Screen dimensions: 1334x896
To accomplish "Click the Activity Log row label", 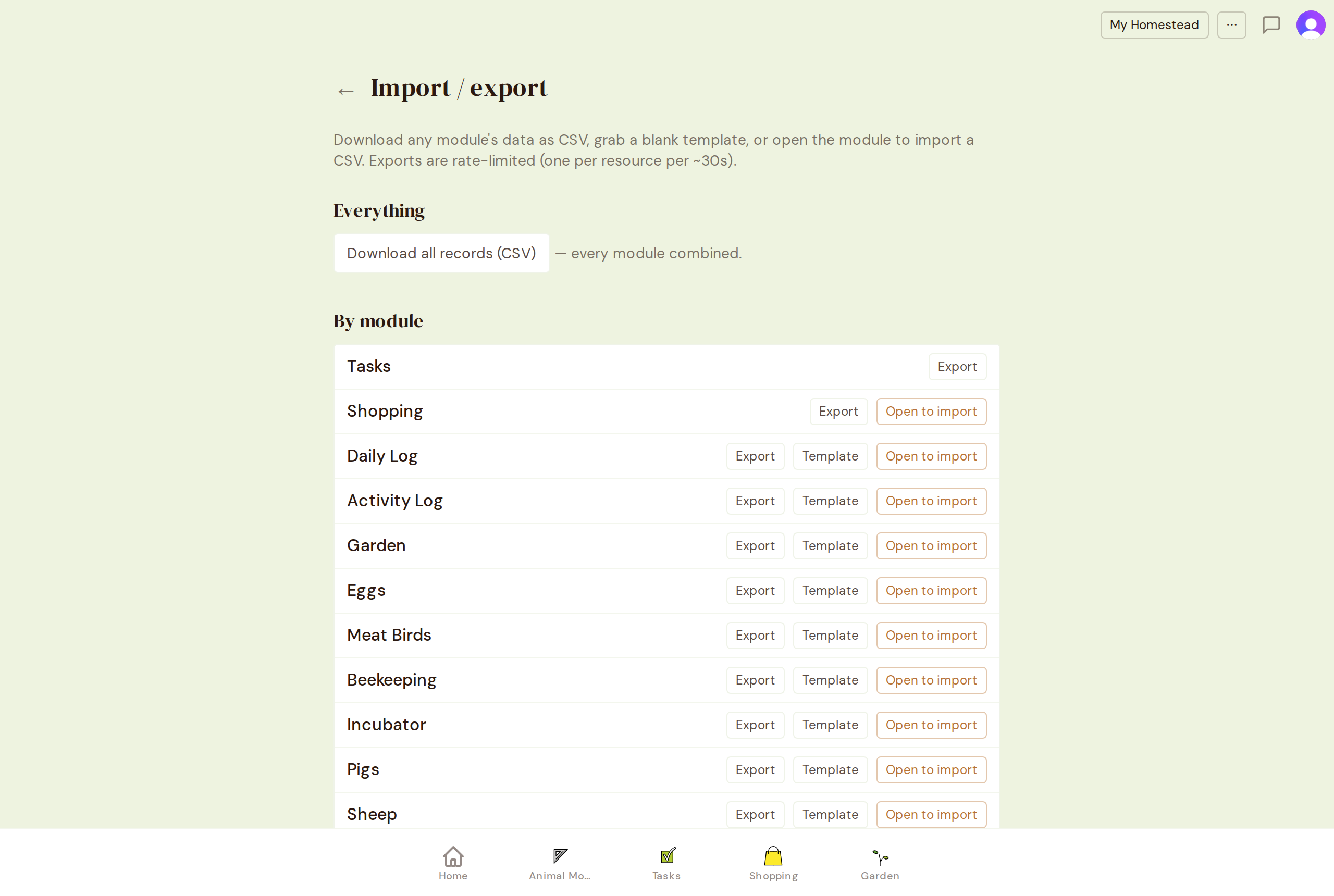I will (394, 501).
